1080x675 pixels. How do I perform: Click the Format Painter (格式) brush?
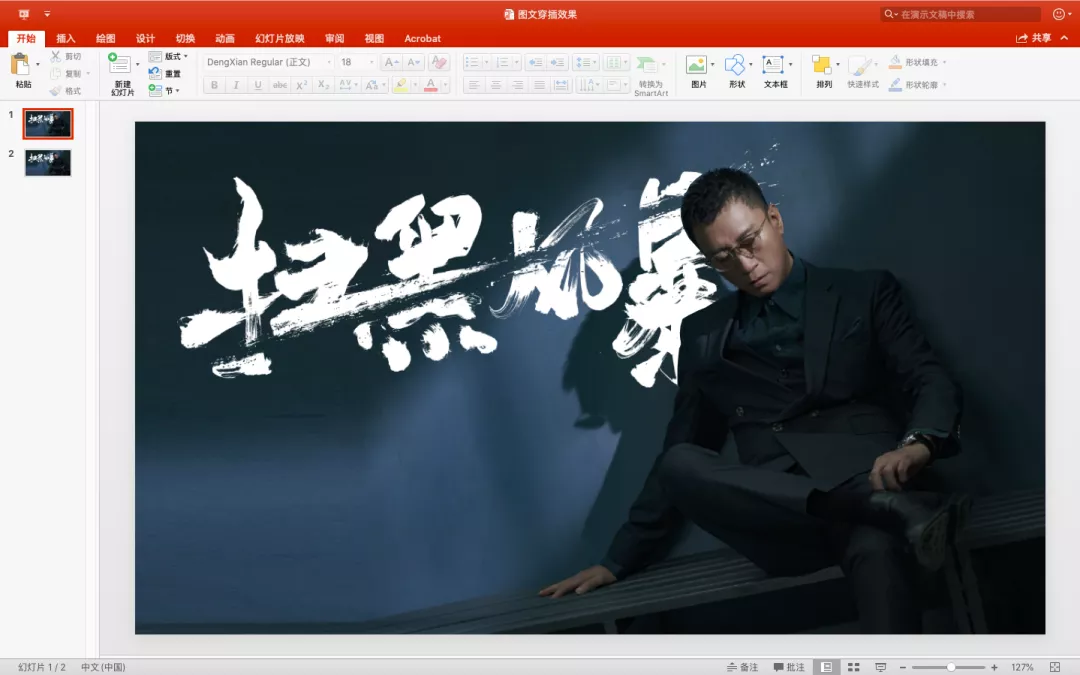pos(55,91)
